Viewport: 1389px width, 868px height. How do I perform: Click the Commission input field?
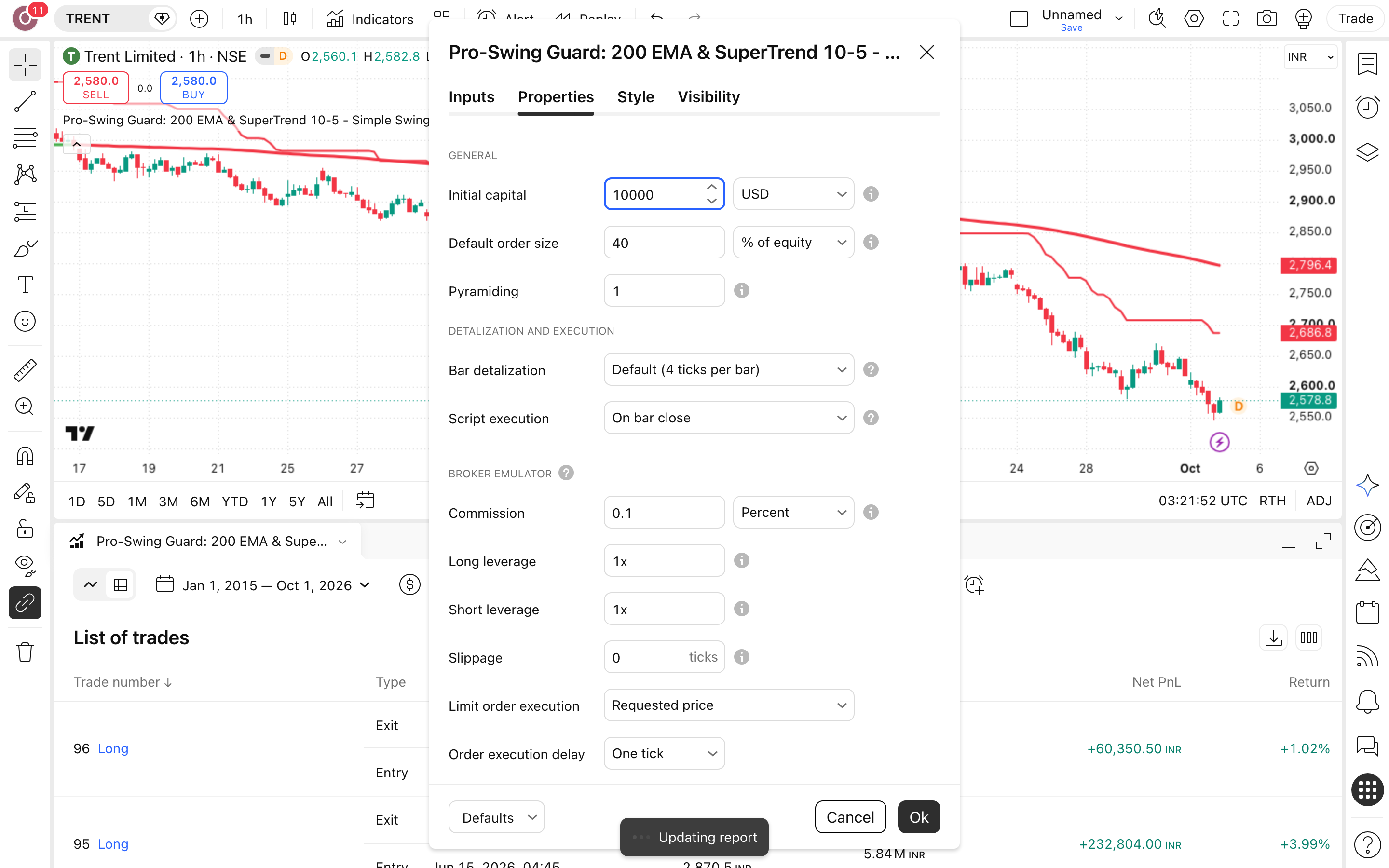(664, 512)
